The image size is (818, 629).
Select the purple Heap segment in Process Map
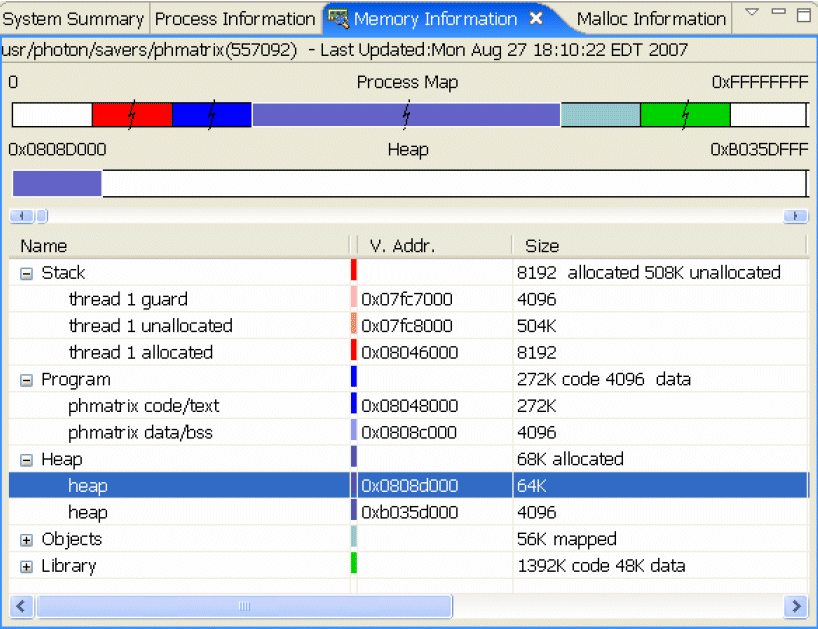pyautogui.click(x=405, y=114)
